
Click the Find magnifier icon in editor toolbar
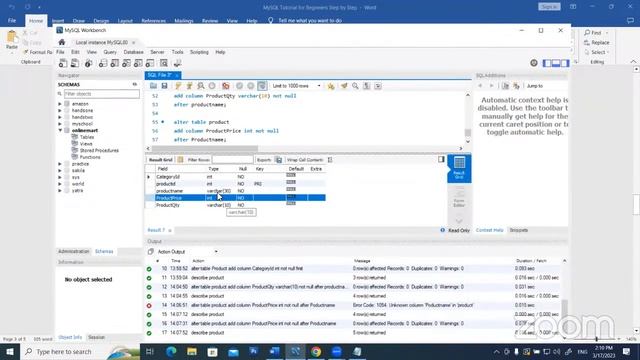tap(356, 86)
